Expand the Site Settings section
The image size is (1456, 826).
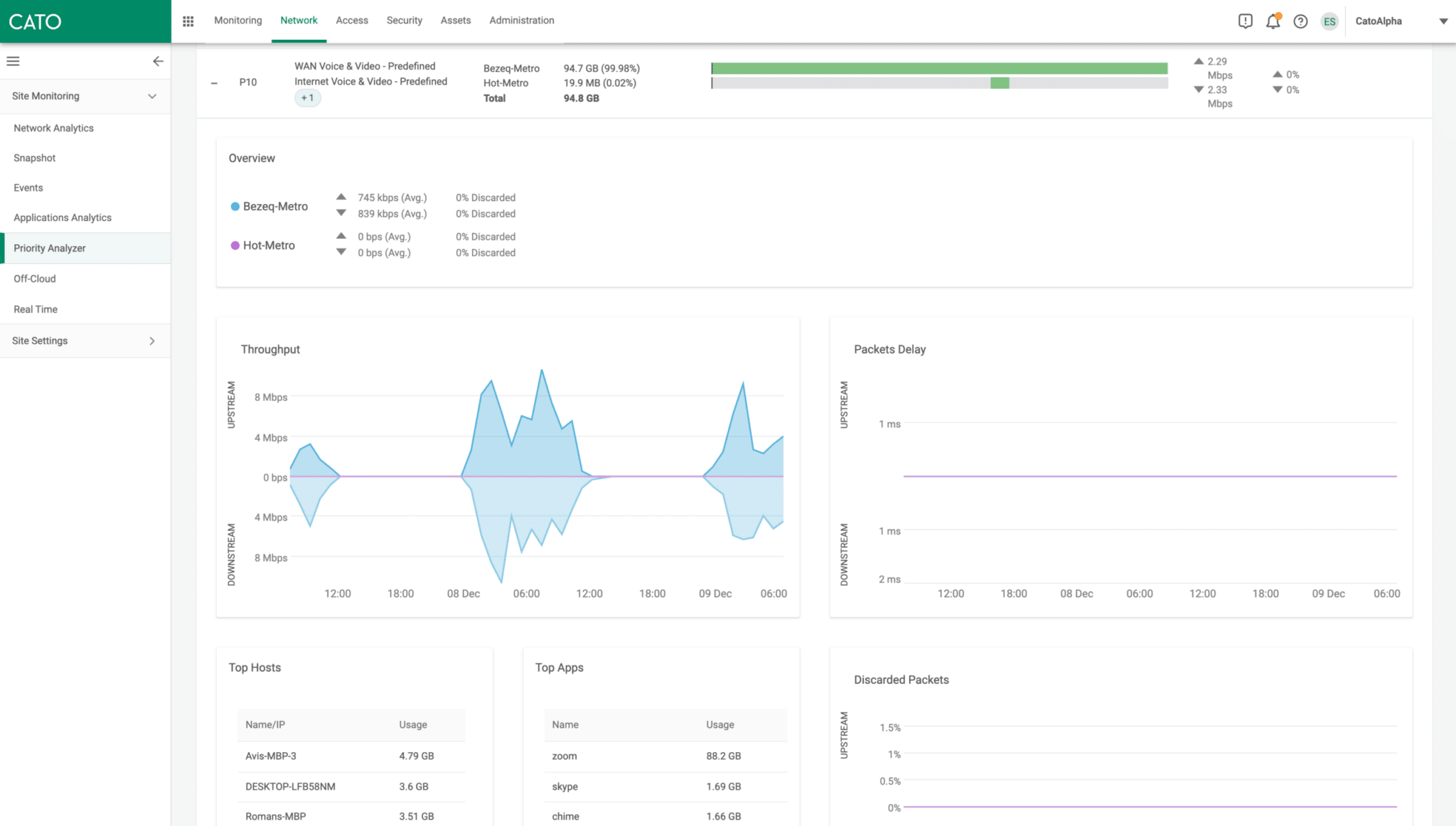[151, 340]
